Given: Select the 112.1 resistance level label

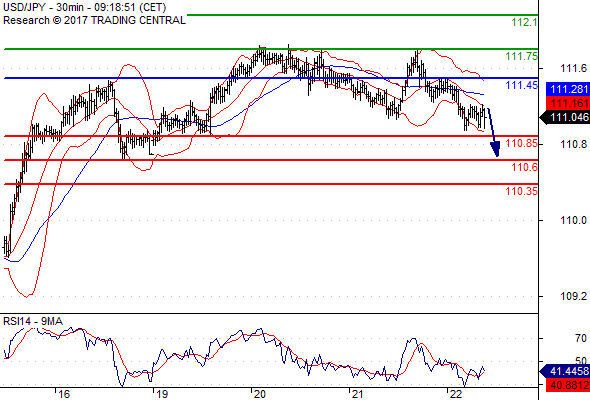Looking at the screenshot, I should click(x=525, y=22).
